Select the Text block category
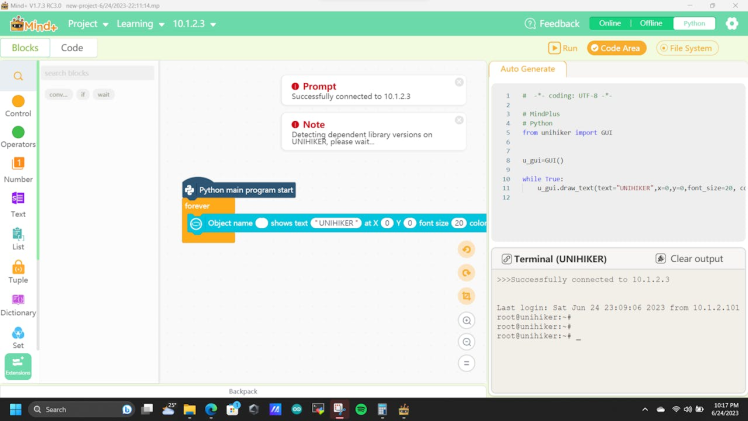 click(x=18, y=205)
